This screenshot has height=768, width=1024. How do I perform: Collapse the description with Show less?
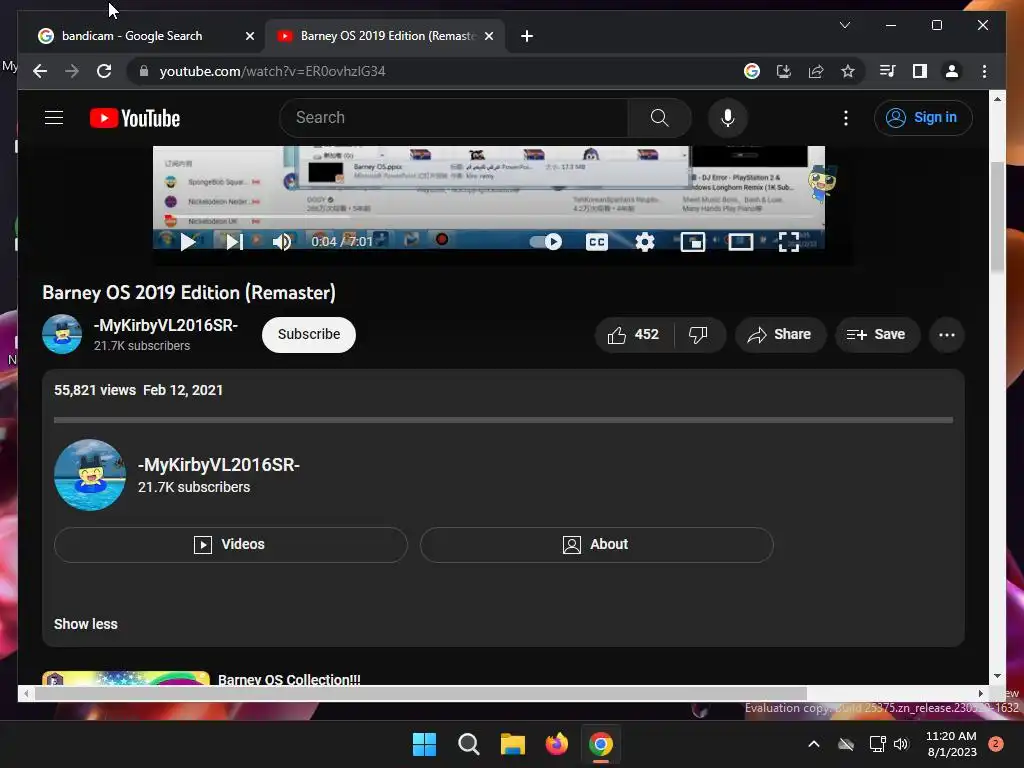[86, 624]
